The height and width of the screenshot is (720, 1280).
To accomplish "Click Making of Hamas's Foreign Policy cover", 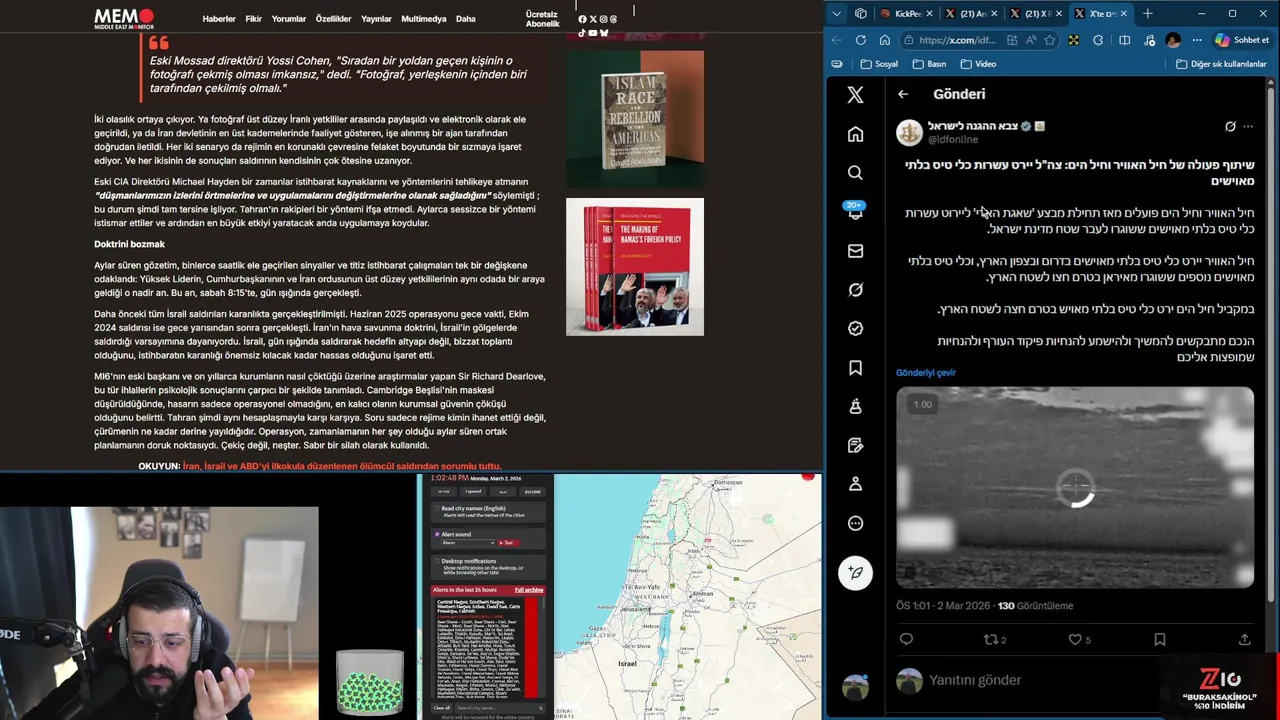I will point(635,267).
